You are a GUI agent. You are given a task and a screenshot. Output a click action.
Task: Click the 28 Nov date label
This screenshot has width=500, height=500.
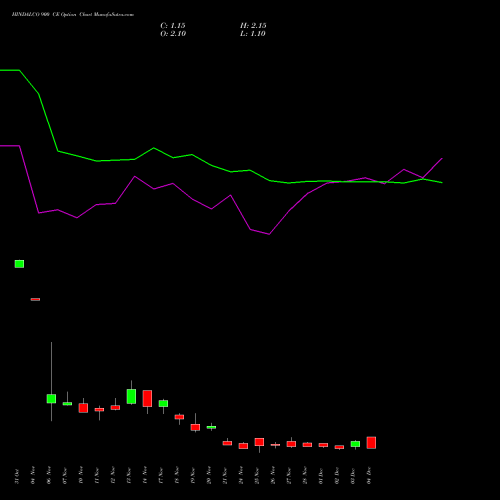(x=305, y=476)
